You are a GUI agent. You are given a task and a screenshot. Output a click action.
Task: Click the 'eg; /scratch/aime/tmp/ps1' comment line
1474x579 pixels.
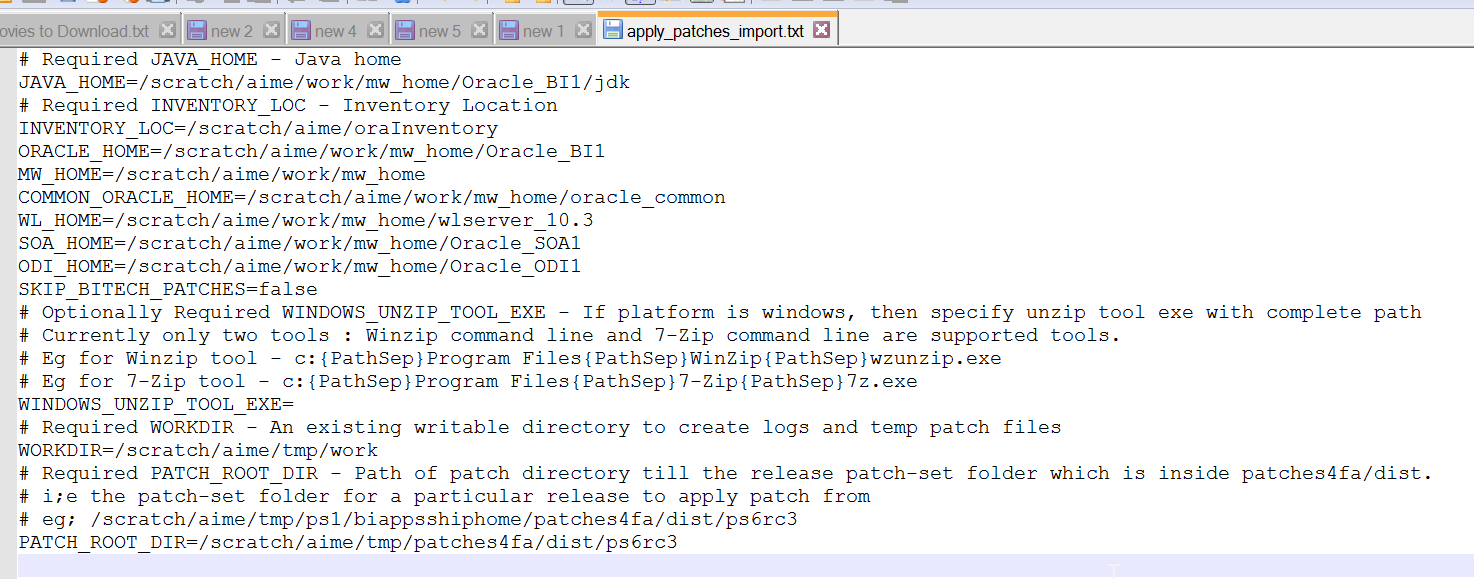tap(408, 519)
